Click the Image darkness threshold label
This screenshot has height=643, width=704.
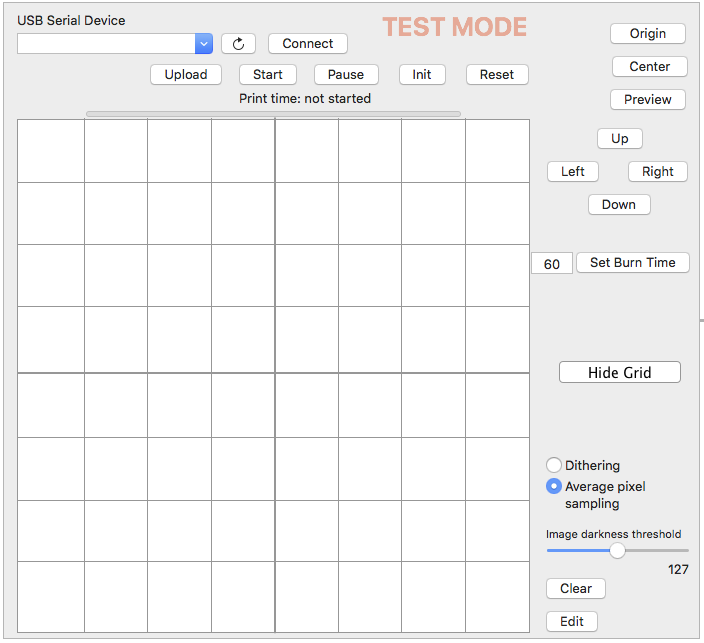click(x=613, y=534)
